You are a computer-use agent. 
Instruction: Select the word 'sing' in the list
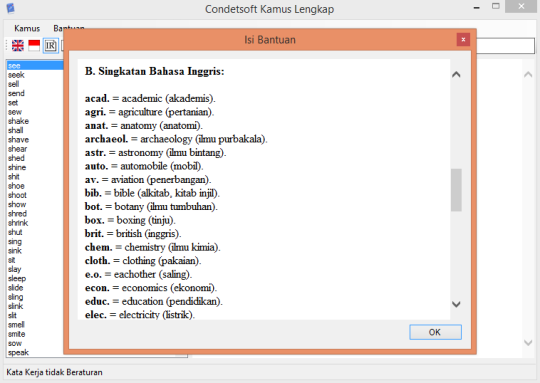(x=15, y=241)
